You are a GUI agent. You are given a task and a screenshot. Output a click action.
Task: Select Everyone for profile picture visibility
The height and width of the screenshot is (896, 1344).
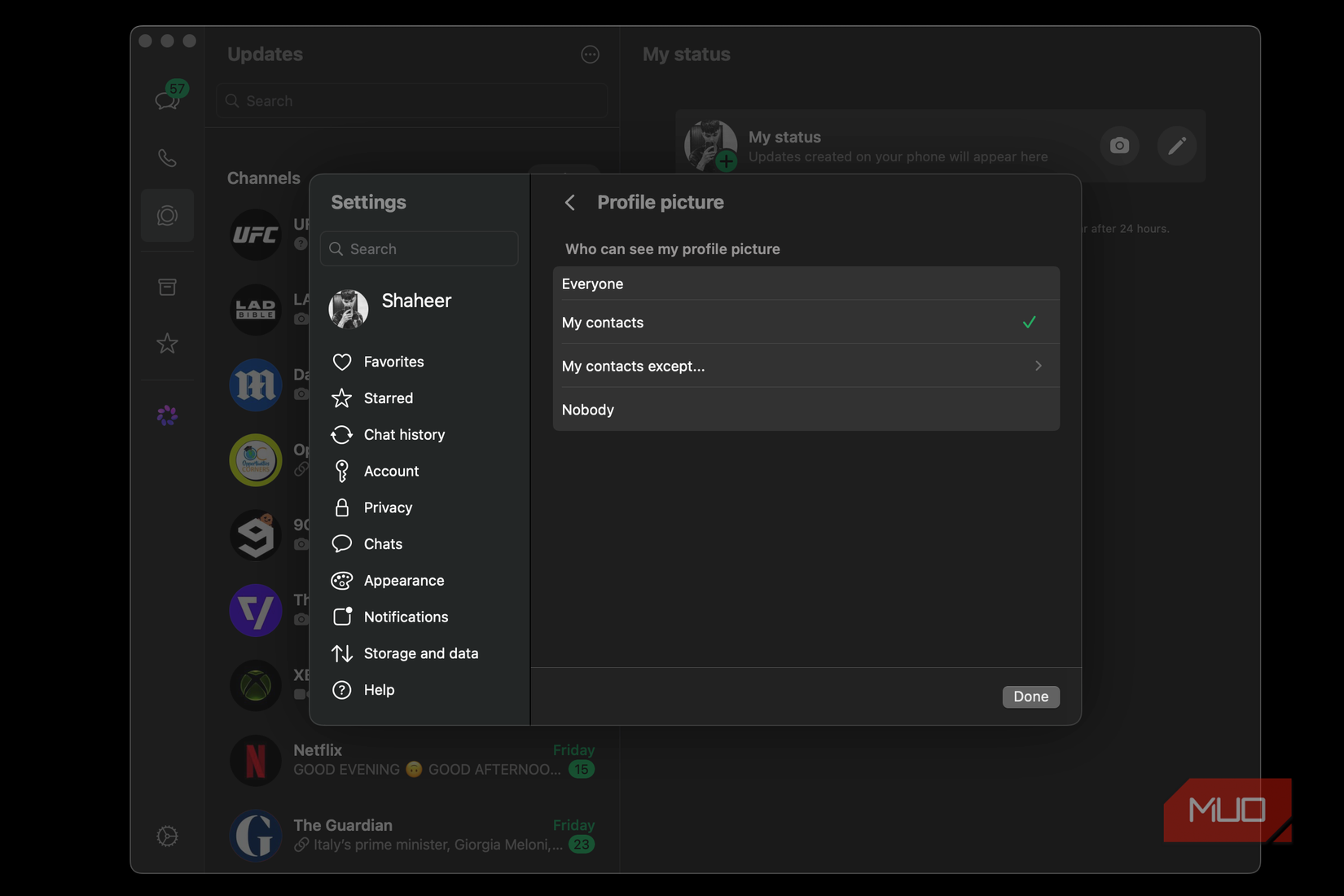coord(806,284)
